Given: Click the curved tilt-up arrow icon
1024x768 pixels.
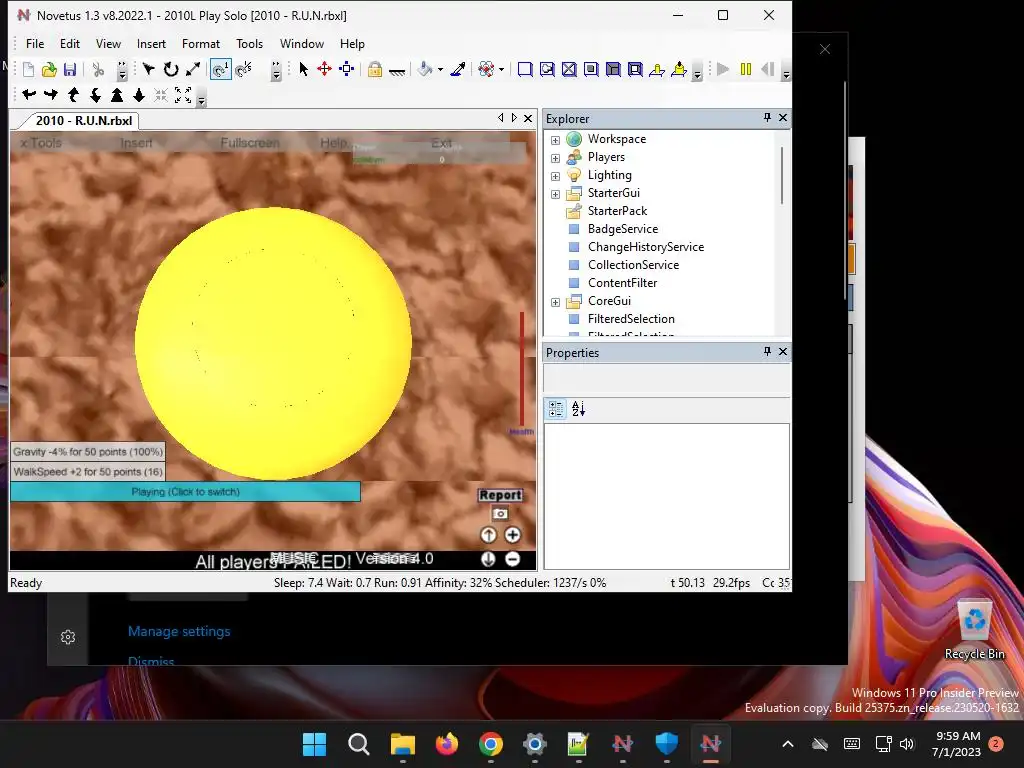Looking at the screenshot, I should click(x=73, y=95).
